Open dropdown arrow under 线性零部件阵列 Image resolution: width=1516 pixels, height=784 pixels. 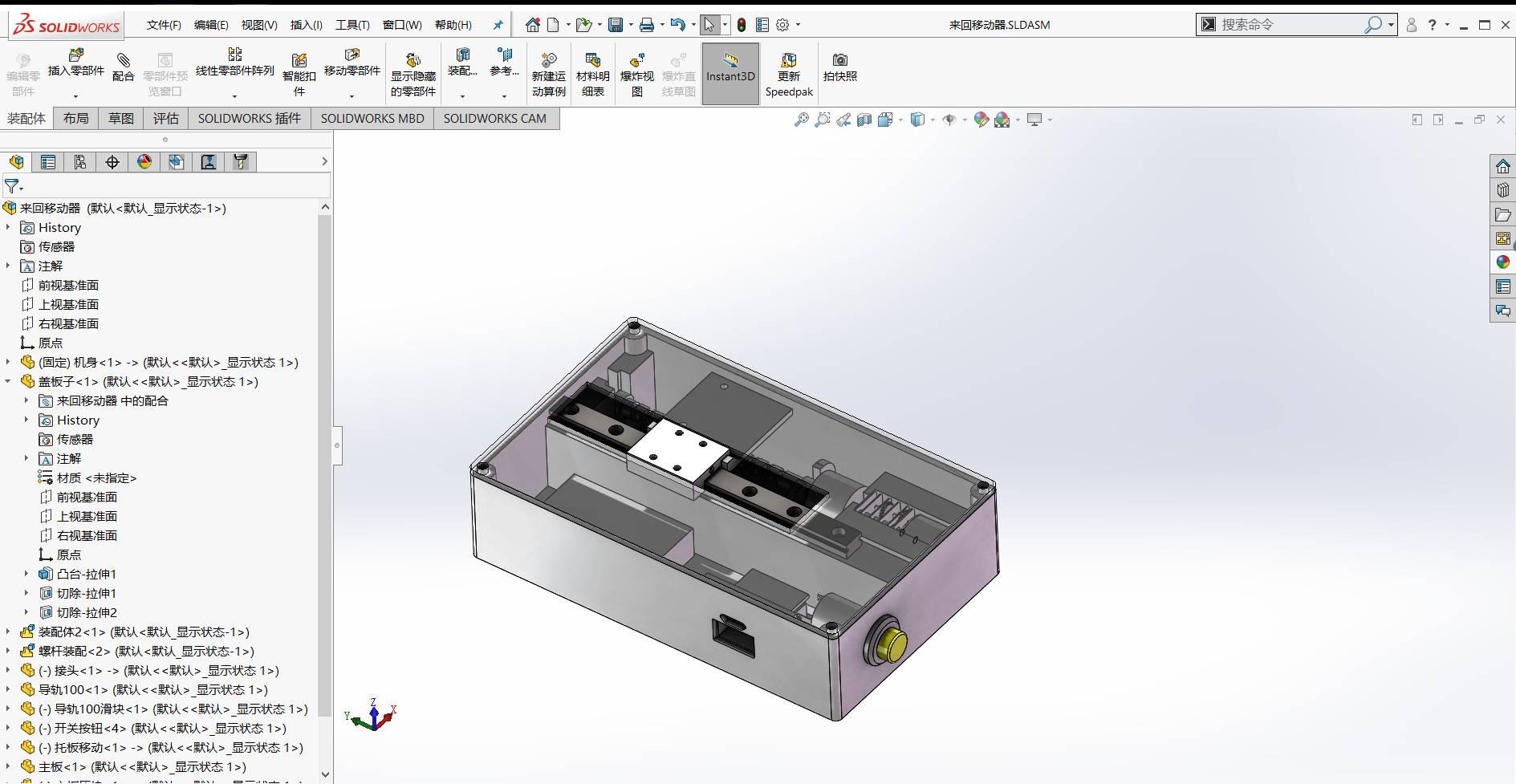[x=235, y=96]
